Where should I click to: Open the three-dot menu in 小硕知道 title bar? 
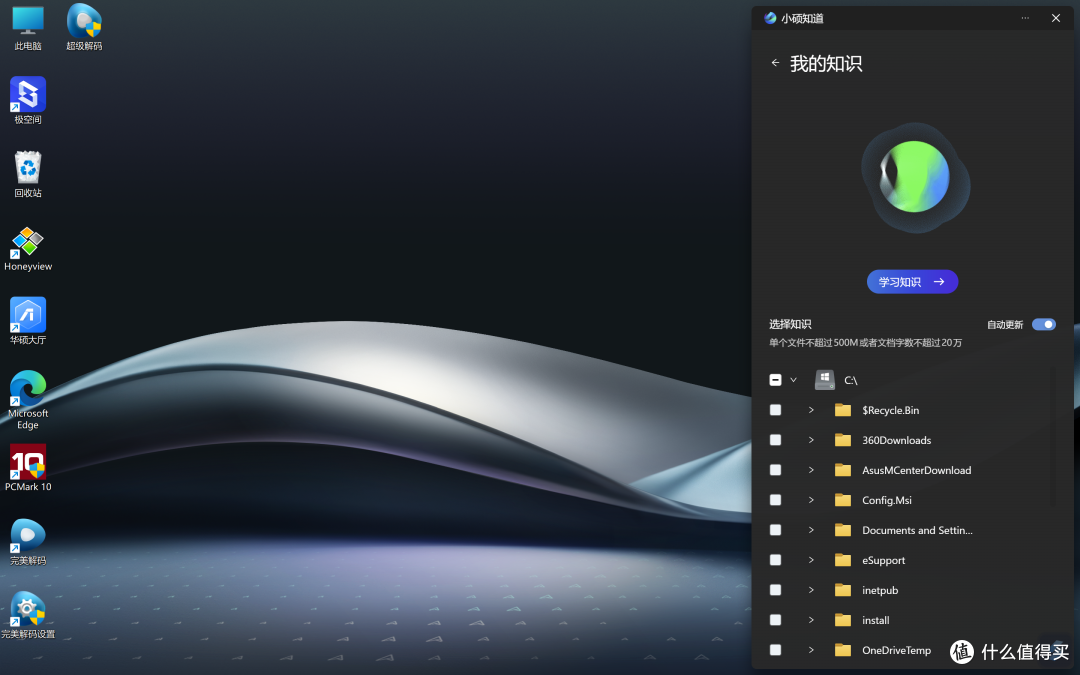(1025, 18)
